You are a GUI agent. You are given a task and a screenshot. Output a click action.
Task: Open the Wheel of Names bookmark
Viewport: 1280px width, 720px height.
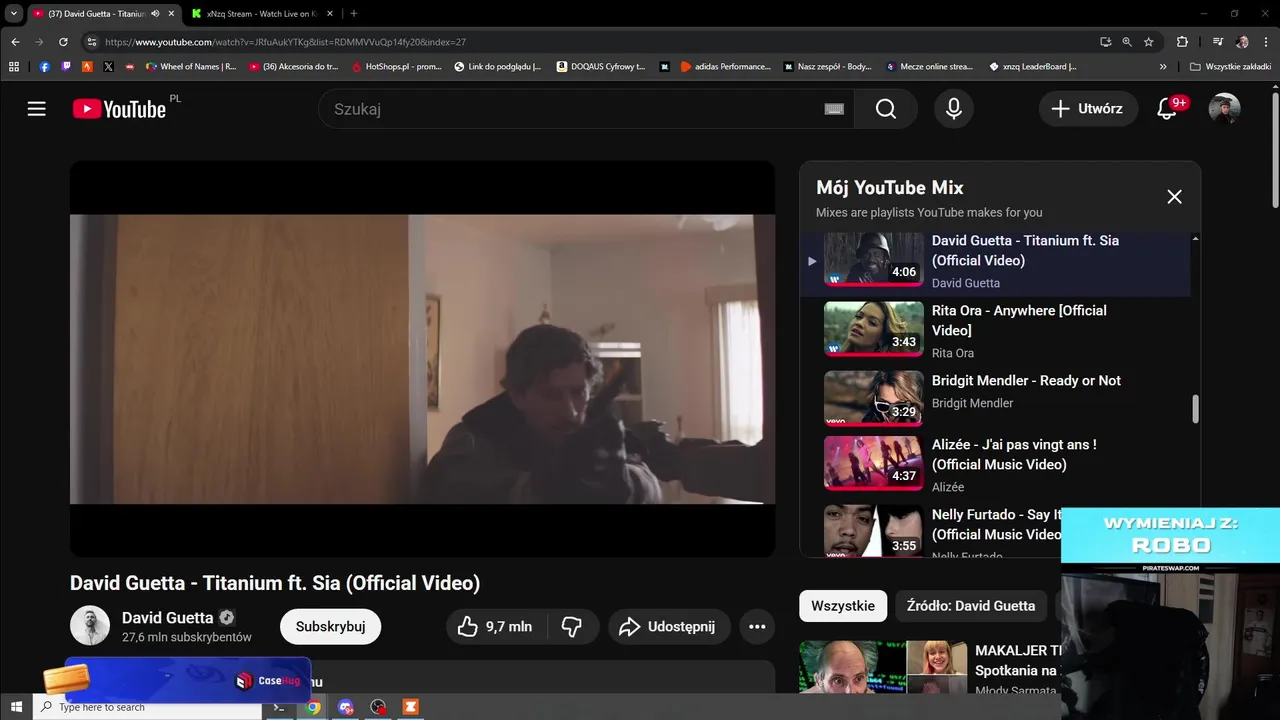pyautogui.click(x=191, y=67)
